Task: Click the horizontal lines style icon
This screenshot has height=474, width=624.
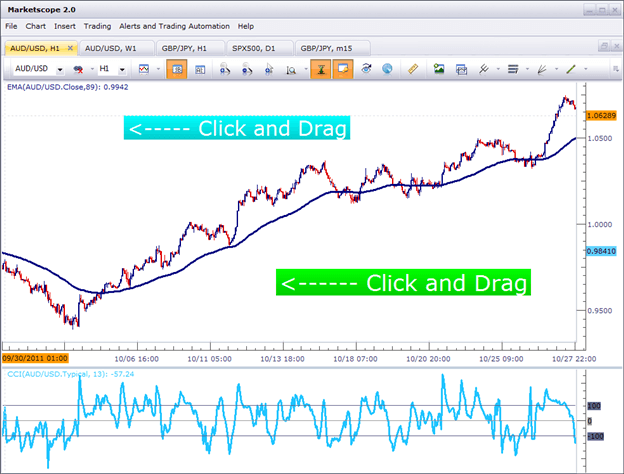Action: click(512, 69)
